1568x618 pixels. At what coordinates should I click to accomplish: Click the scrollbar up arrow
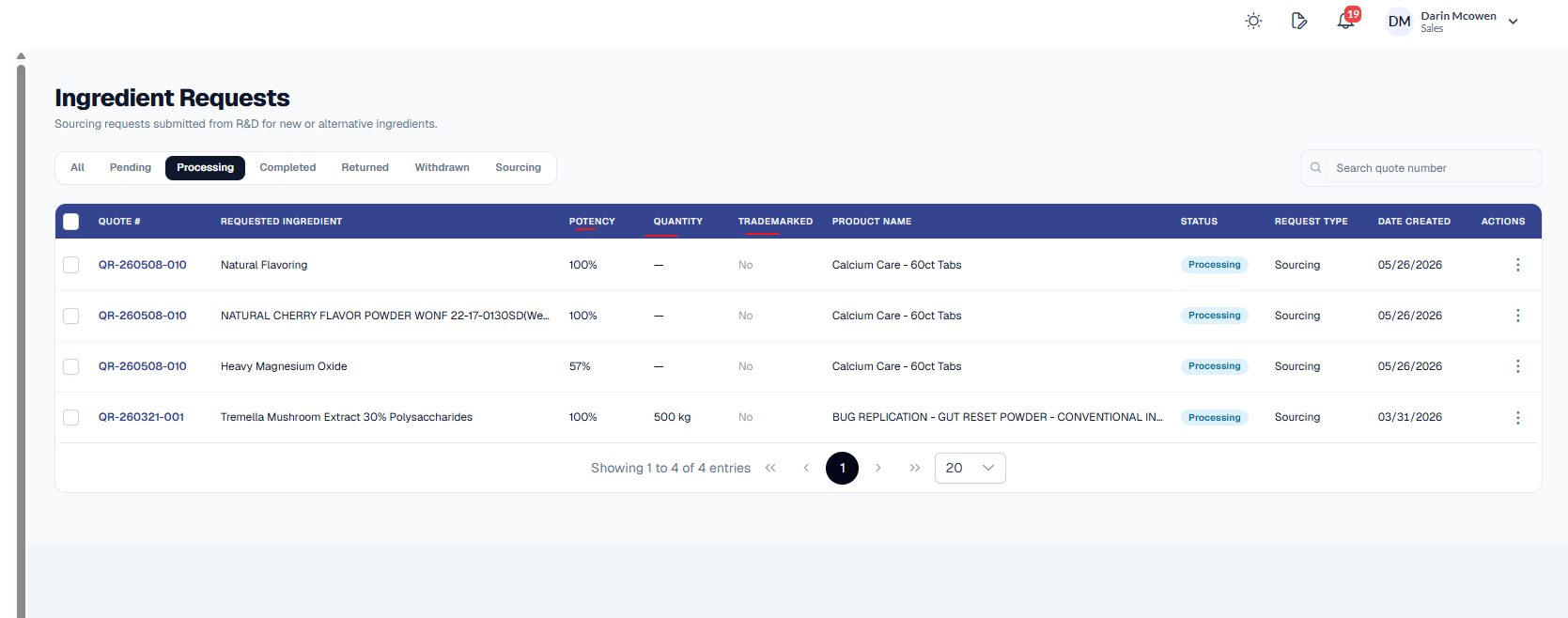21,56
